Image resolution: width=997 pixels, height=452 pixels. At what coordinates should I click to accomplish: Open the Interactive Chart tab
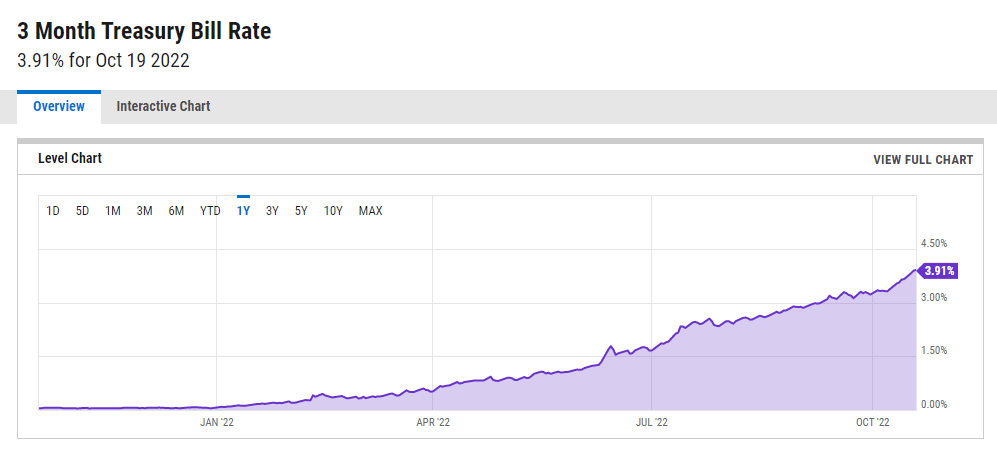pos(163,107)
